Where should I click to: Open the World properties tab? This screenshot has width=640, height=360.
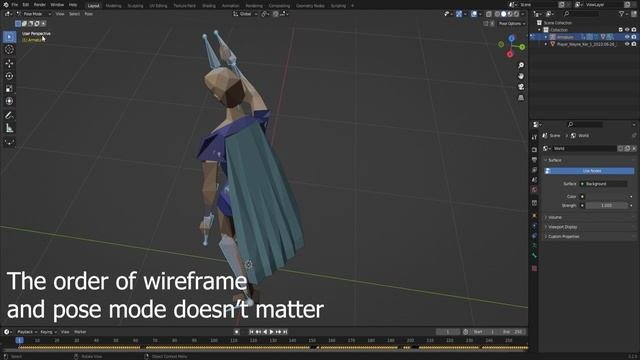534,190
